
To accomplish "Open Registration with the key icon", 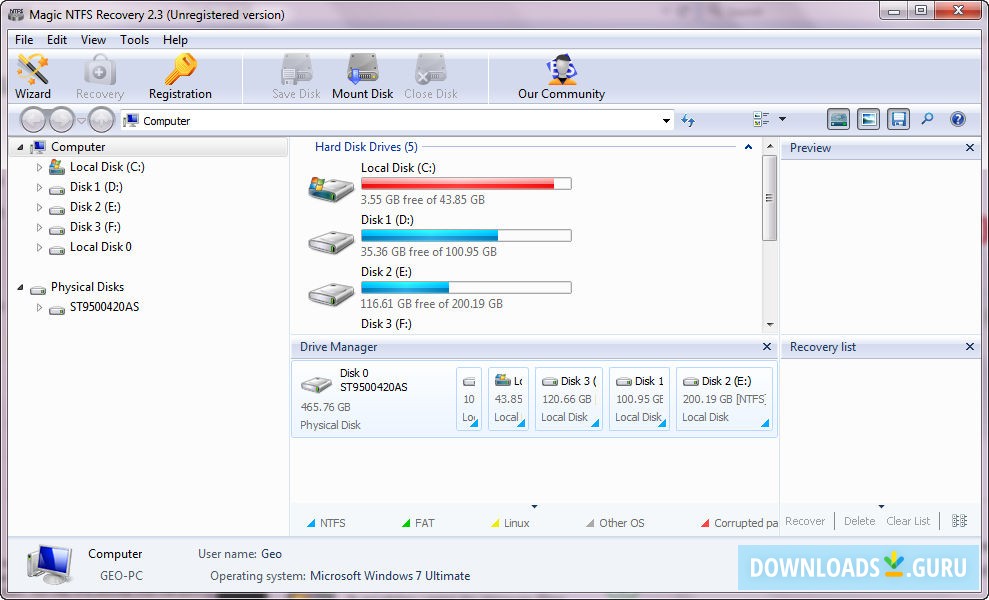I will [180, 77].
